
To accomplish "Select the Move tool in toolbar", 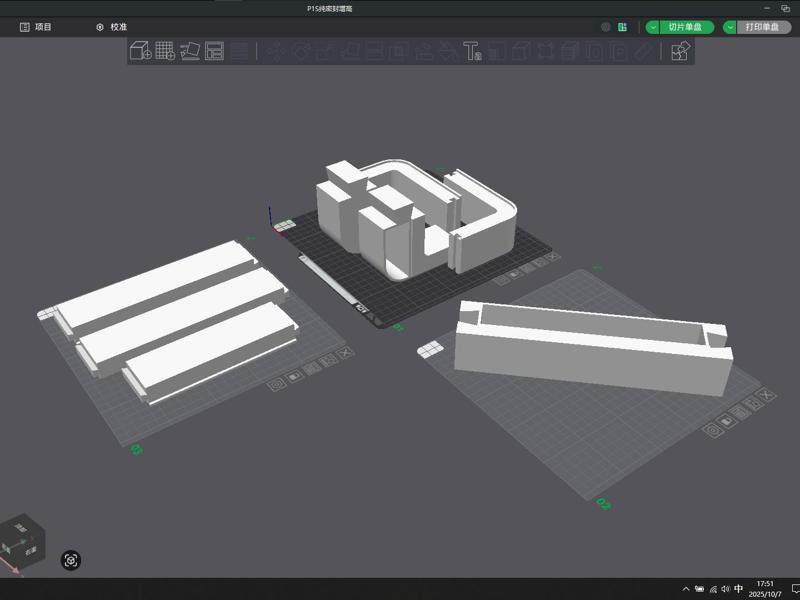I will coord(276,51).
